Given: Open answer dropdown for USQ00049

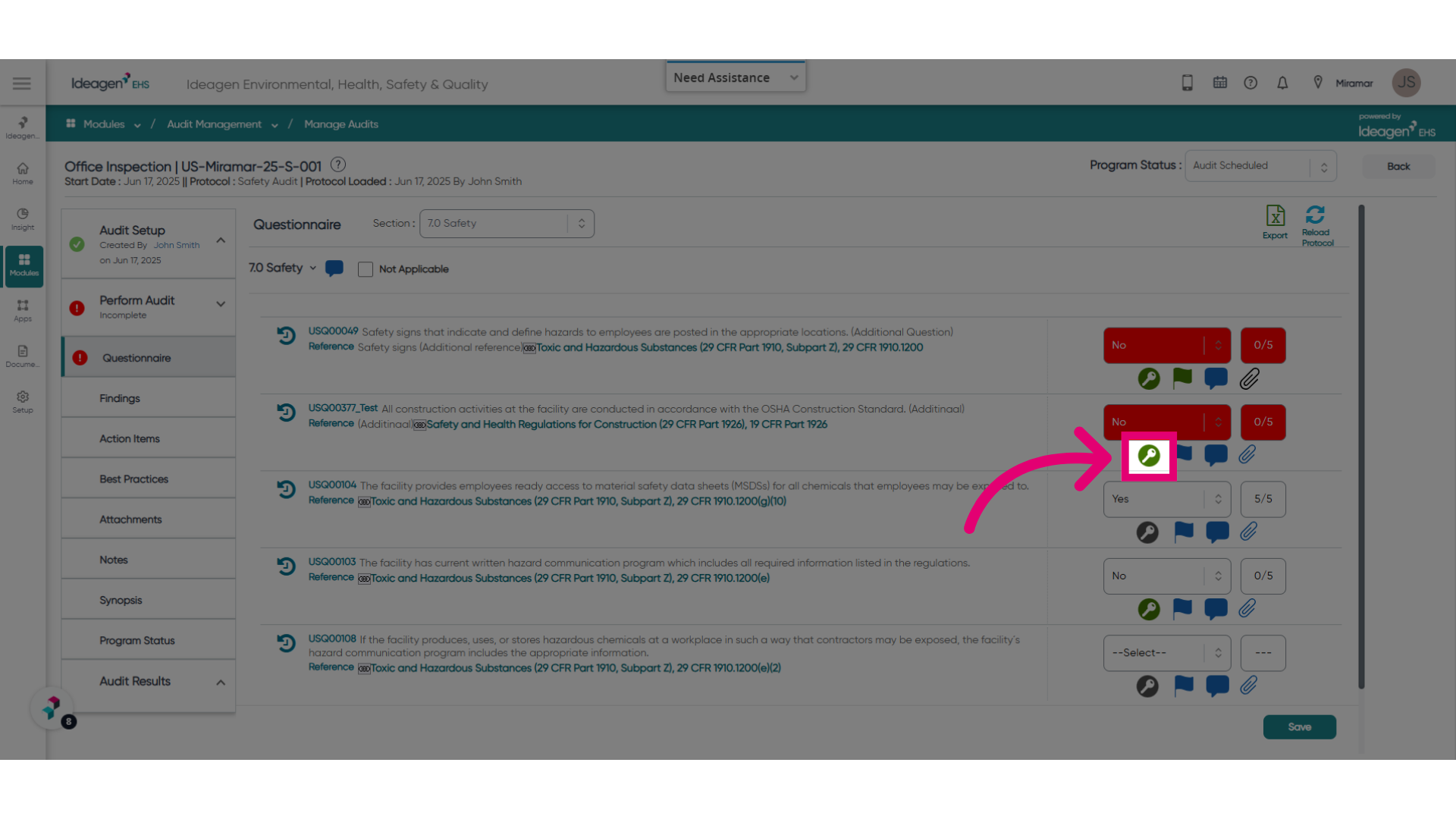Looking at the screenshot, I should click(1167, 345).
